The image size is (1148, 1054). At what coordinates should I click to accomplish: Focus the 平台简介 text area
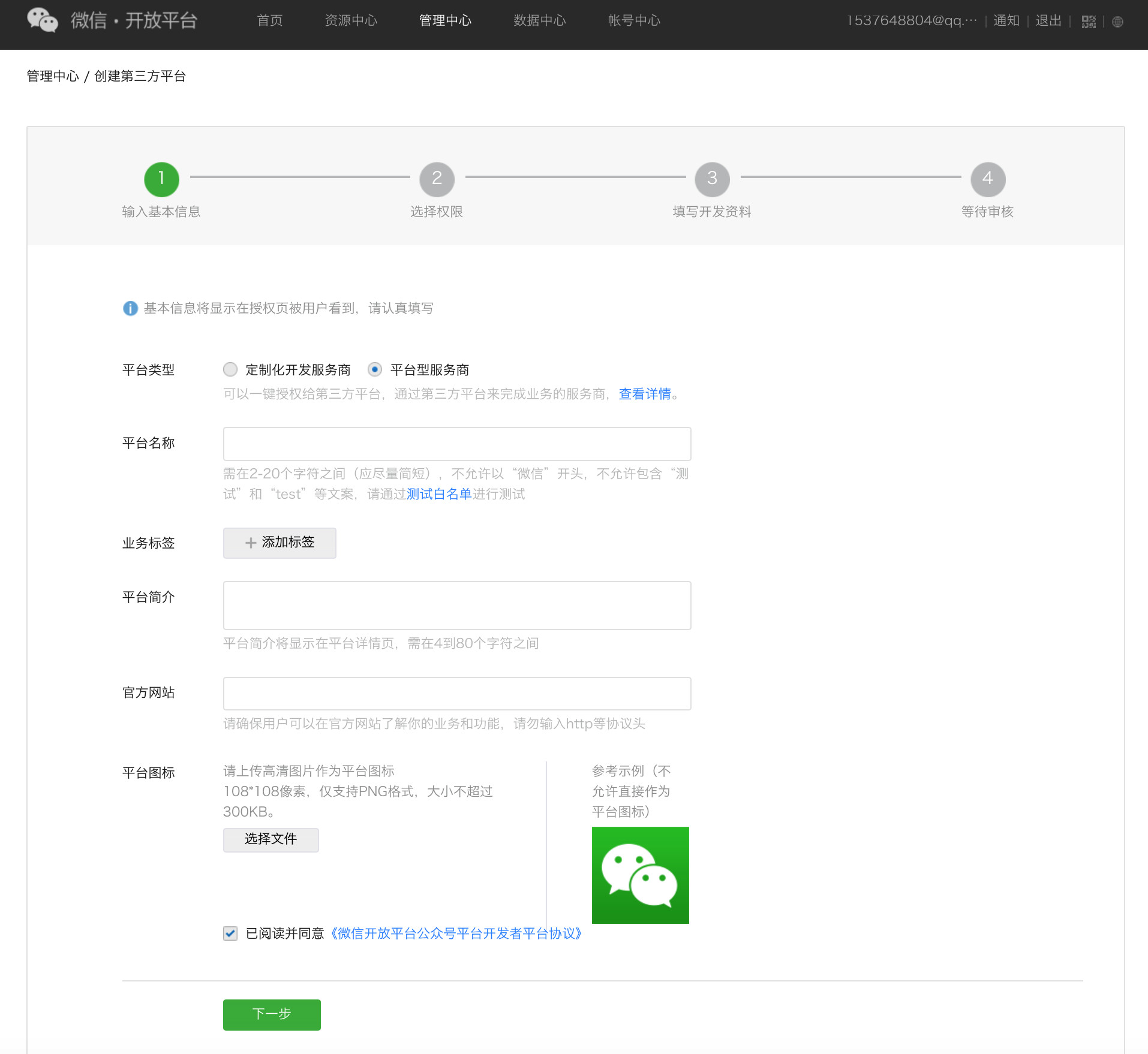click(x=457, y=606)
